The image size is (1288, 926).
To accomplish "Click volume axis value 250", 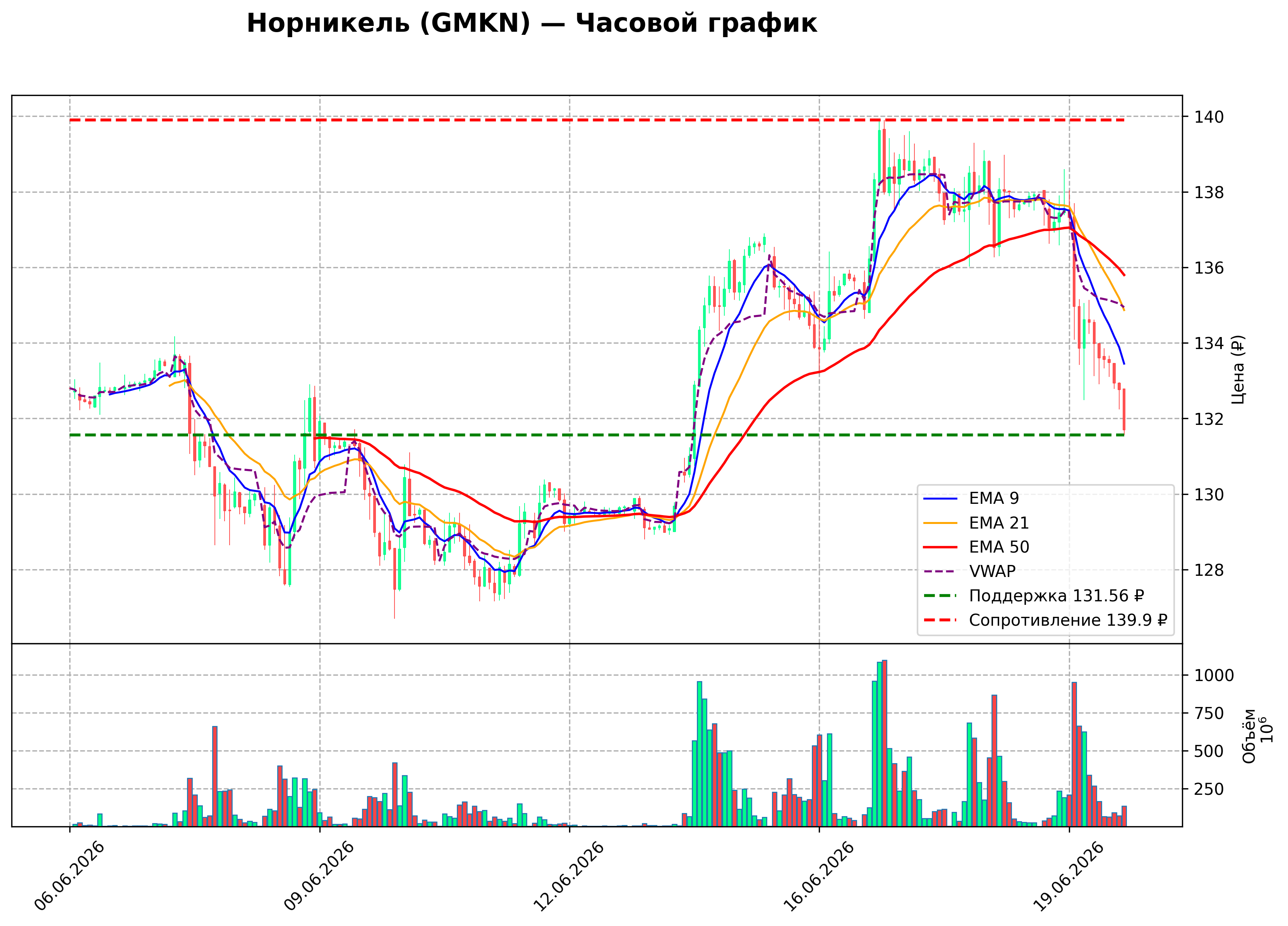I will [x=1209, y=789].
